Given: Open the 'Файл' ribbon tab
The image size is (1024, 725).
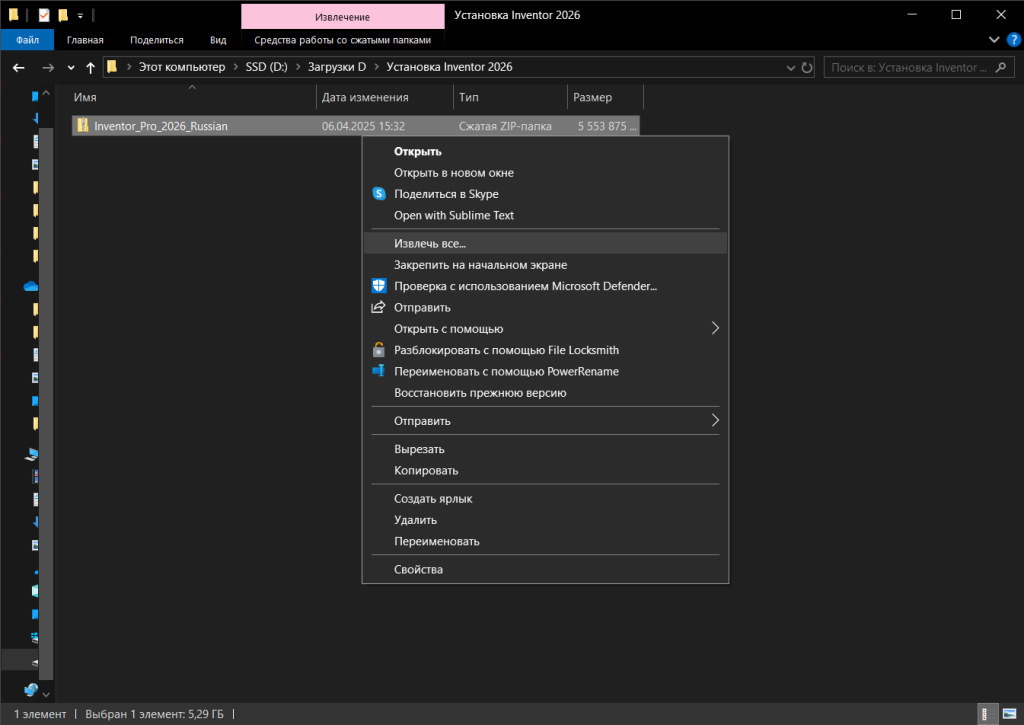Looking at the screenshot, I should pyautogui.click(x=27, y=40).
